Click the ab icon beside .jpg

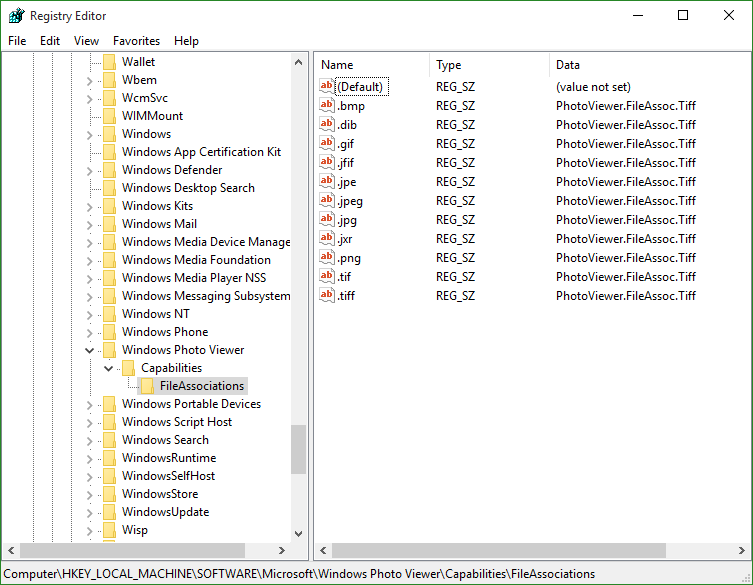click(x=327, y=219)
